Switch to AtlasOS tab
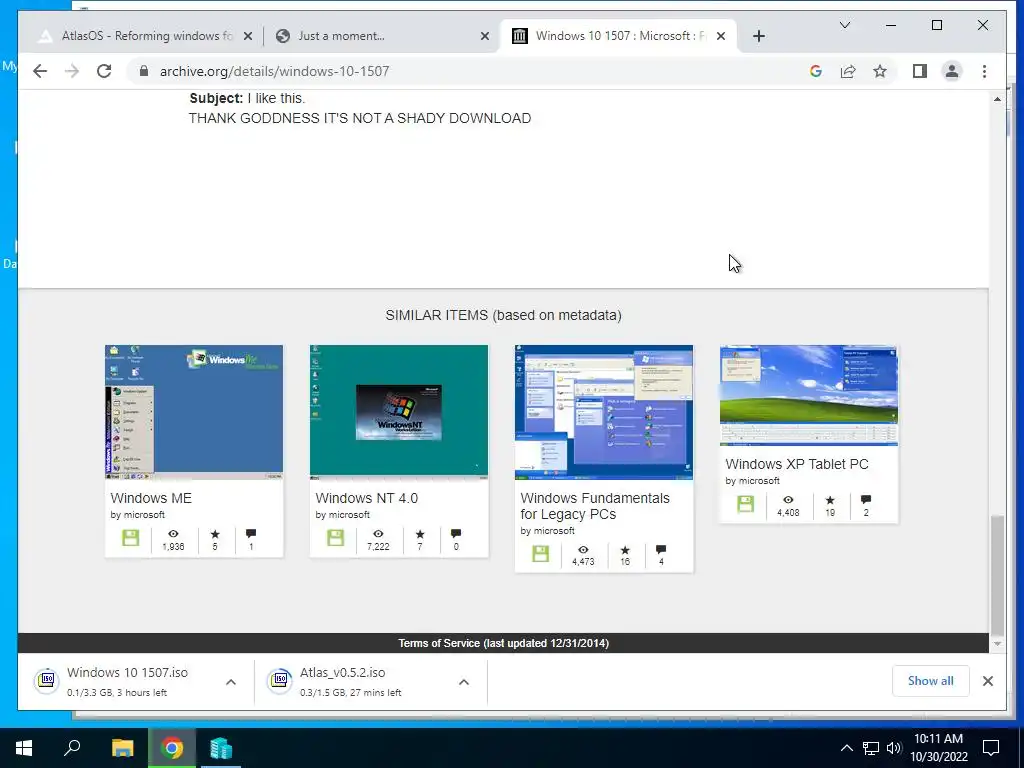The image size is (1024, 768). [144, 36]
